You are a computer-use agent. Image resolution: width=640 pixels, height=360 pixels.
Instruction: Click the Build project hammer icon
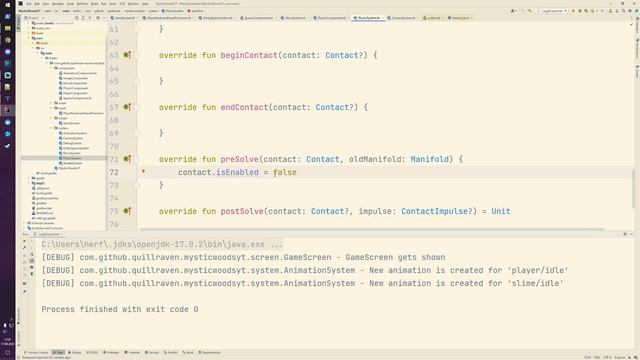coord(530,11)
